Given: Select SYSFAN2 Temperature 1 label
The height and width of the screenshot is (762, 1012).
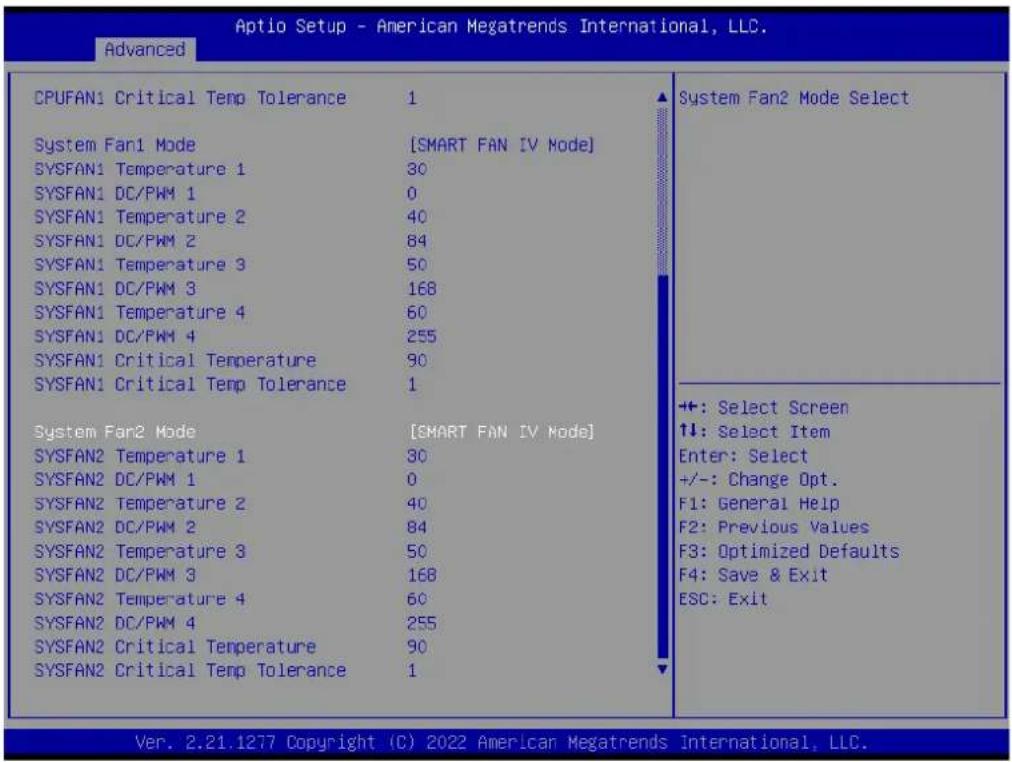Looking at the screenshot, I should (140, 456).
